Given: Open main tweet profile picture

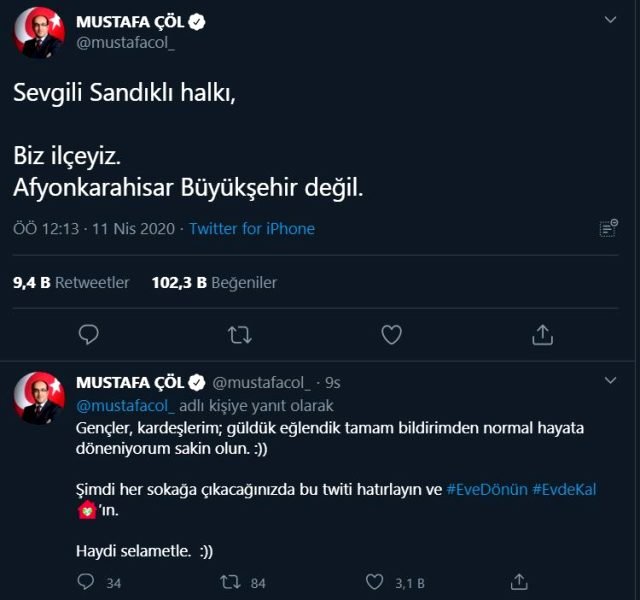Looking at the screenshot, I should tap(40, 31).
